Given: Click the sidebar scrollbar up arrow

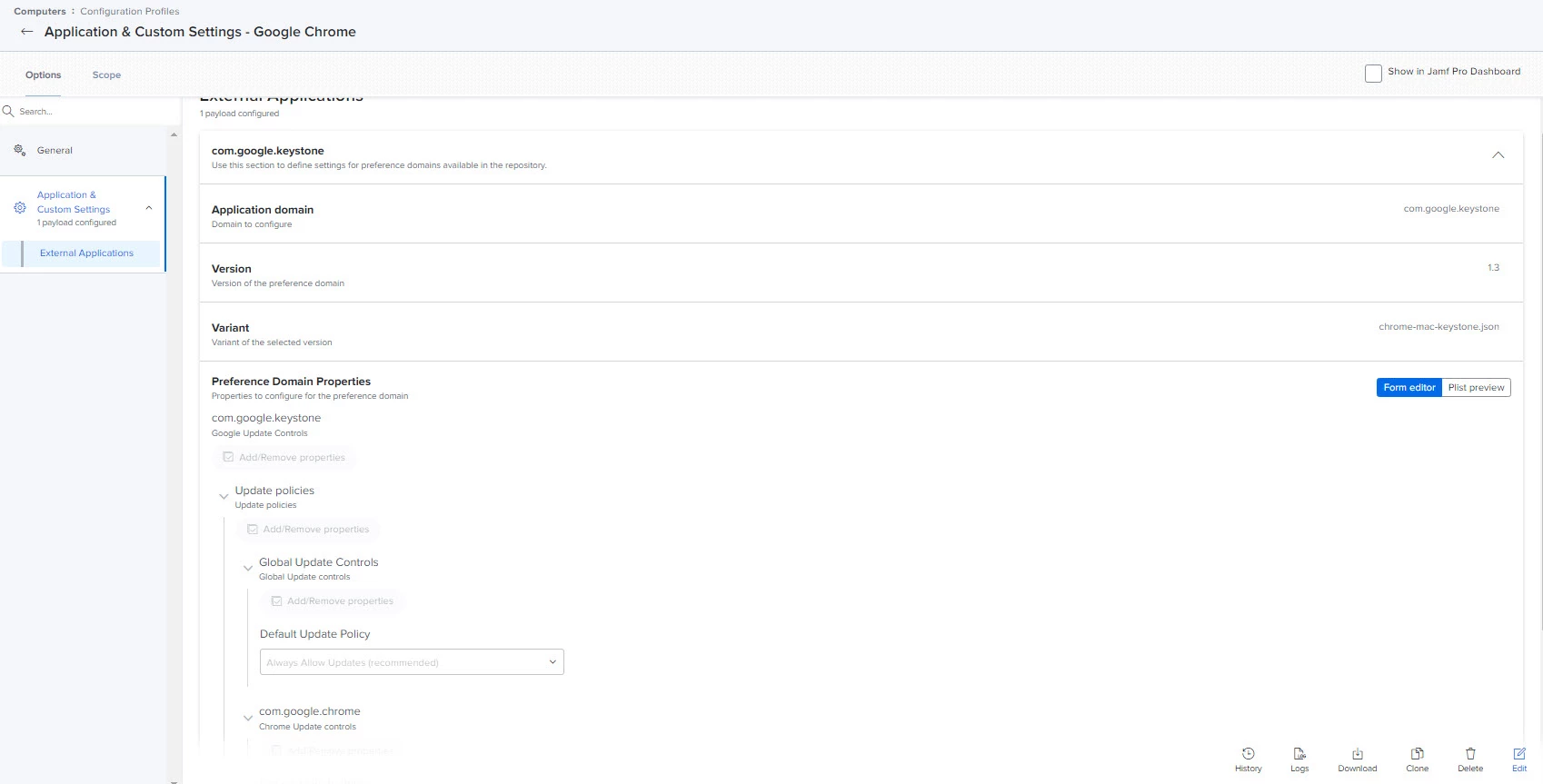Looking at the screenshot, I should pos(174,134).
